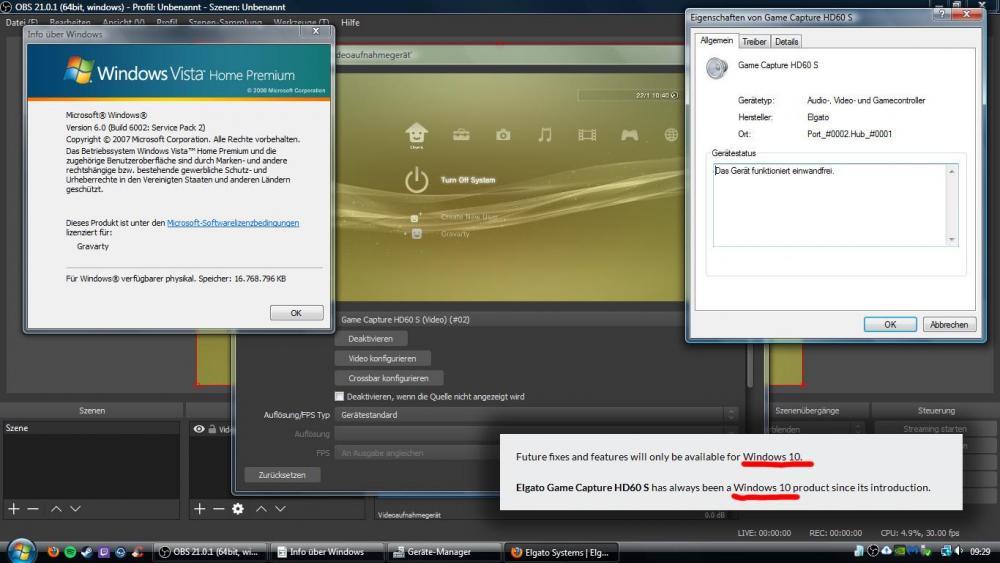Open the Microsoft-Softwarelizenzbedingungen link
The height and width of the screenshot is (563, 1000).
233,223
